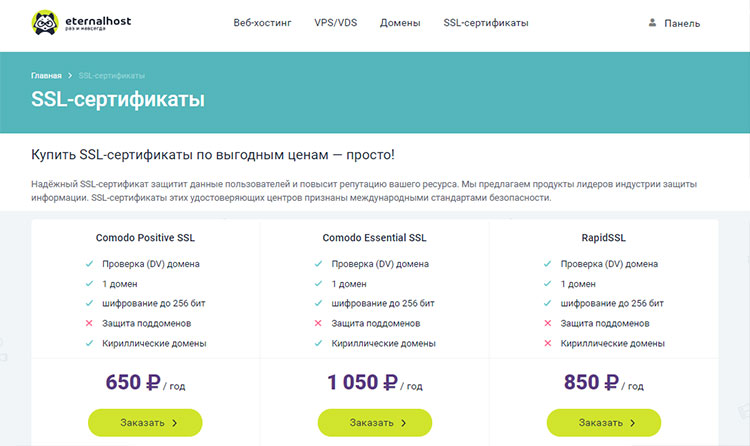Follow the Главная breadcrumb link

[x=46, y=76]
